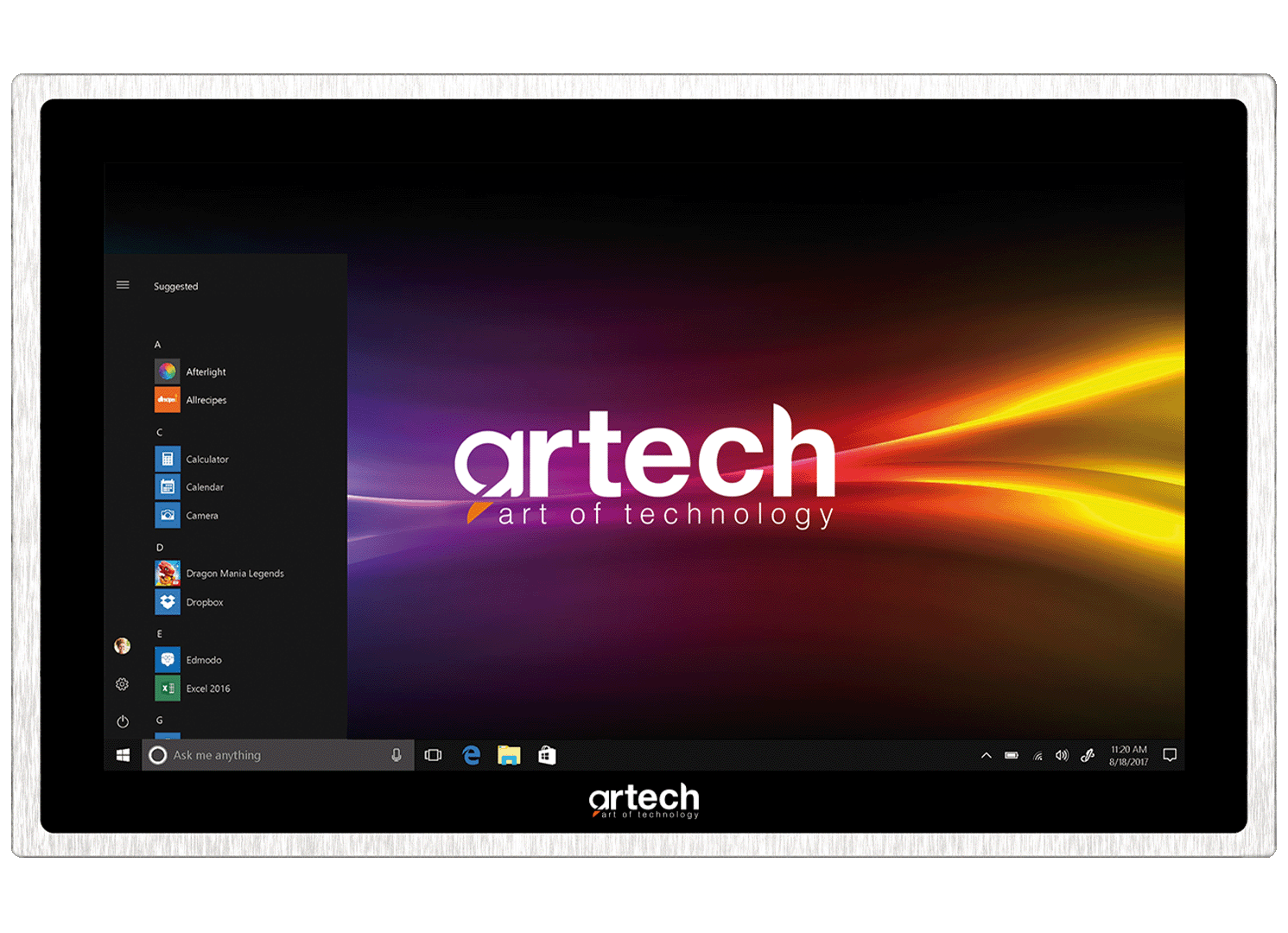
Task: Open Task View on the taskbar
Action: tap(434, 756)
